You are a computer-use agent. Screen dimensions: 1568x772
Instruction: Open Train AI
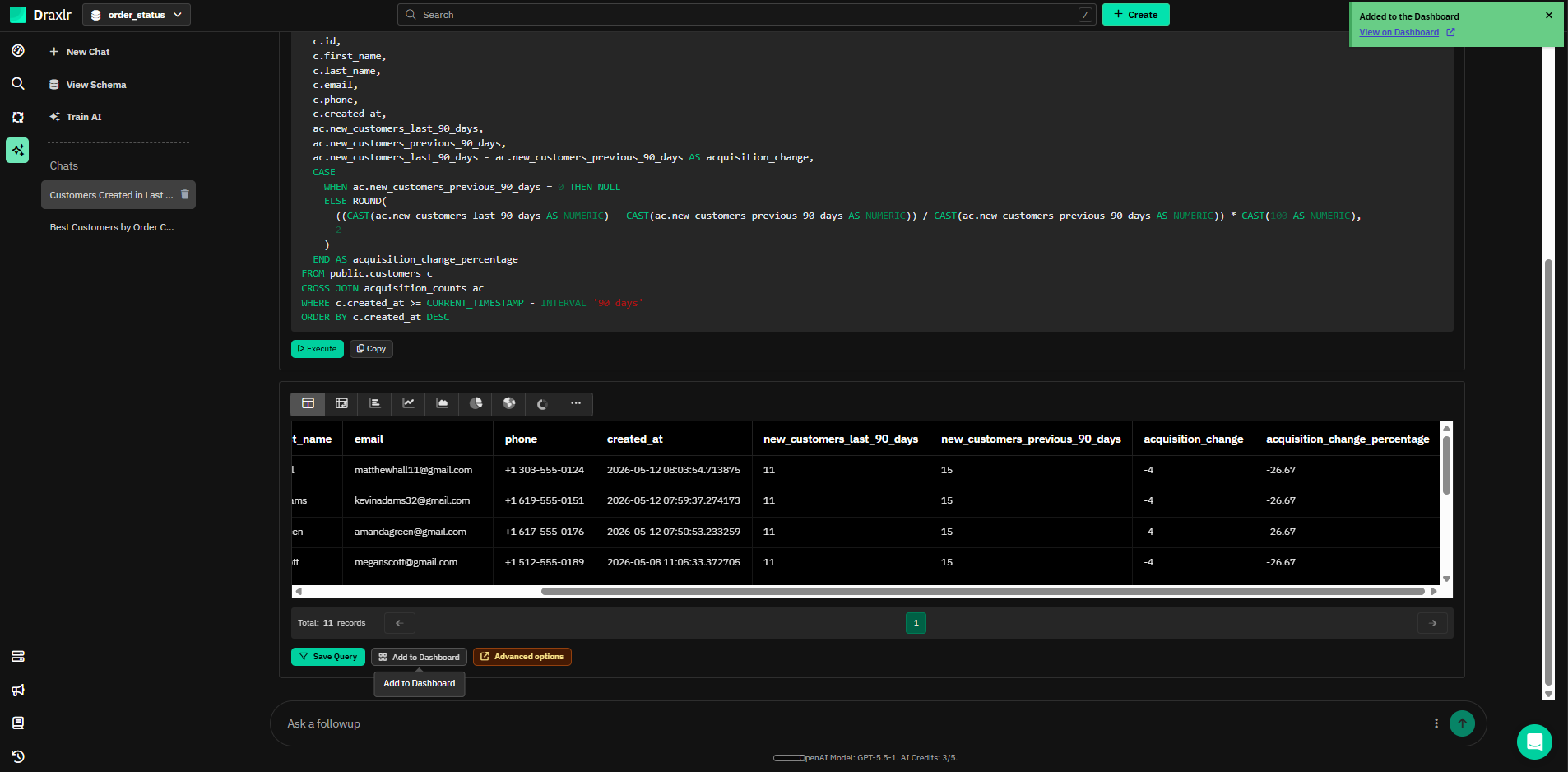click(76, 117)
